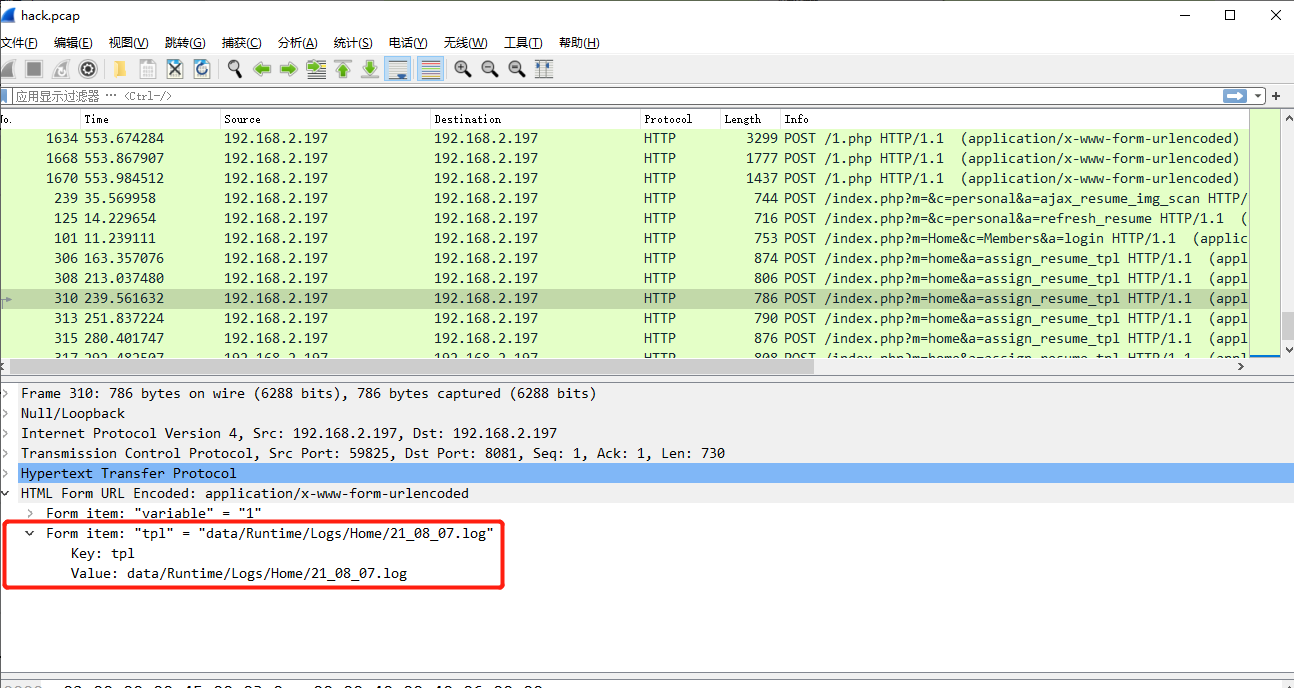Open the 编辑(E) menu
Viewport: 1294px width, 688px height.
tap(73, 43)
